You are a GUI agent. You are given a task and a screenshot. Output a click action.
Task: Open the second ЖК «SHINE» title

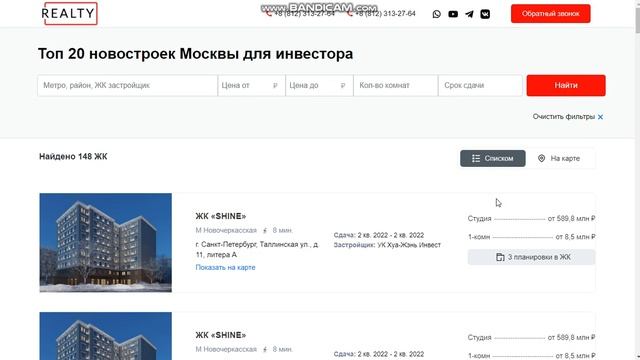(221, 335)
